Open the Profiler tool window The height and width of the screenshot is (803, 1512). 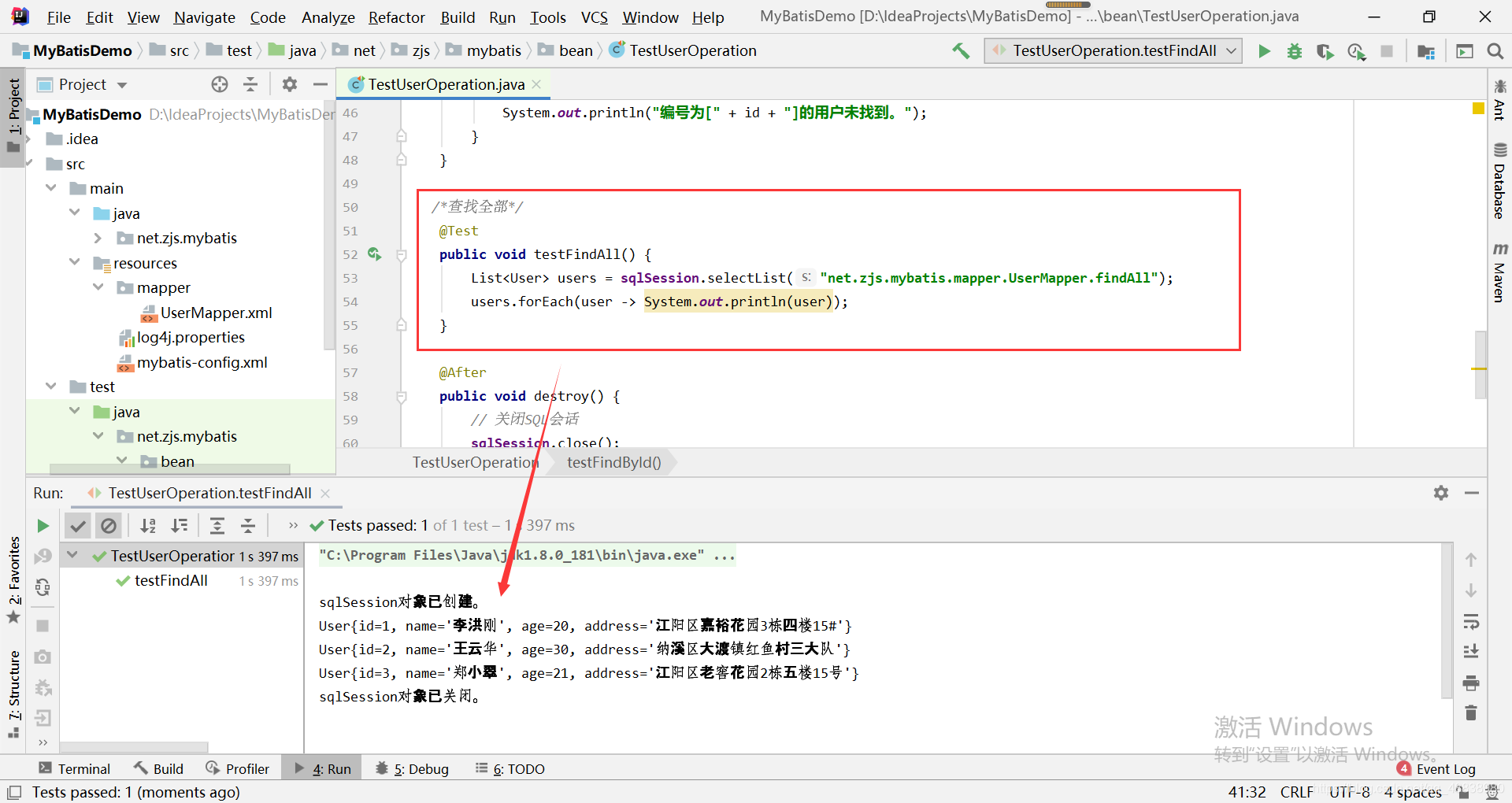click(x=237, y=769)
